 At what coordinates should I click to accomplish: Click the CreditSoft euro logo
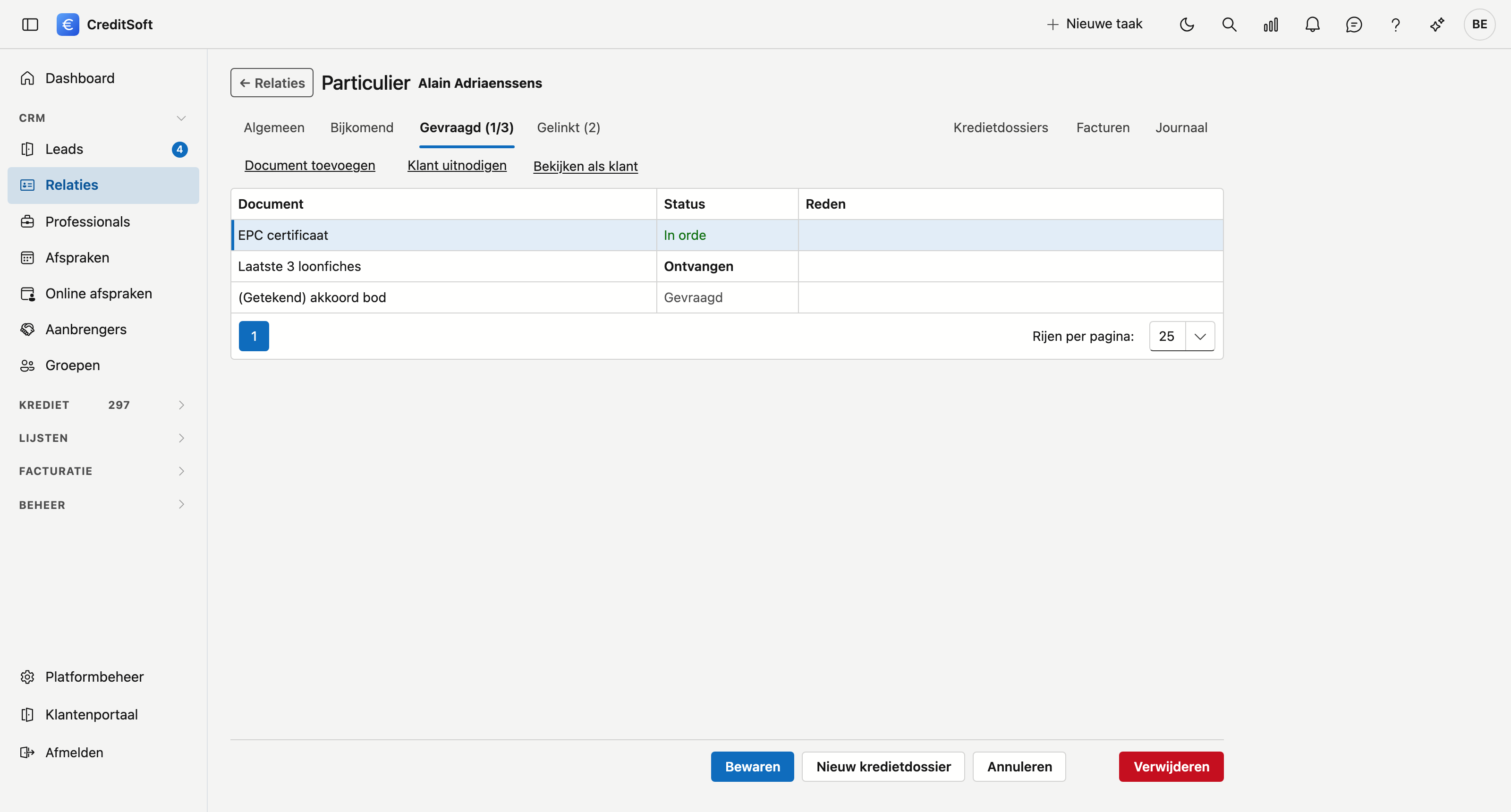point(68,24)
